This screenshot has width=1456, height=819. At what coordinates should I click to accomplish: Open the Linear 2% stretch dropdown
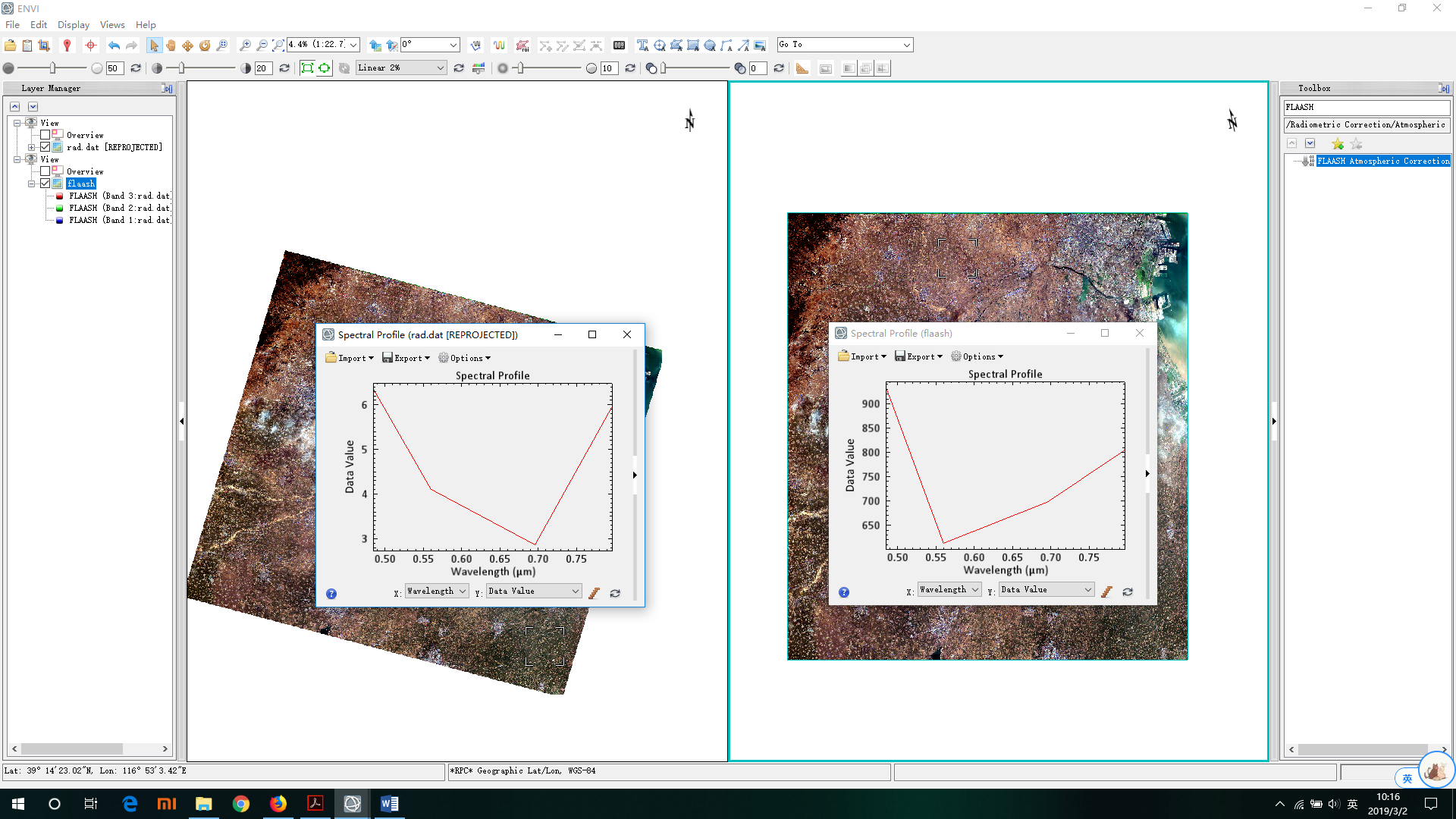440,68
